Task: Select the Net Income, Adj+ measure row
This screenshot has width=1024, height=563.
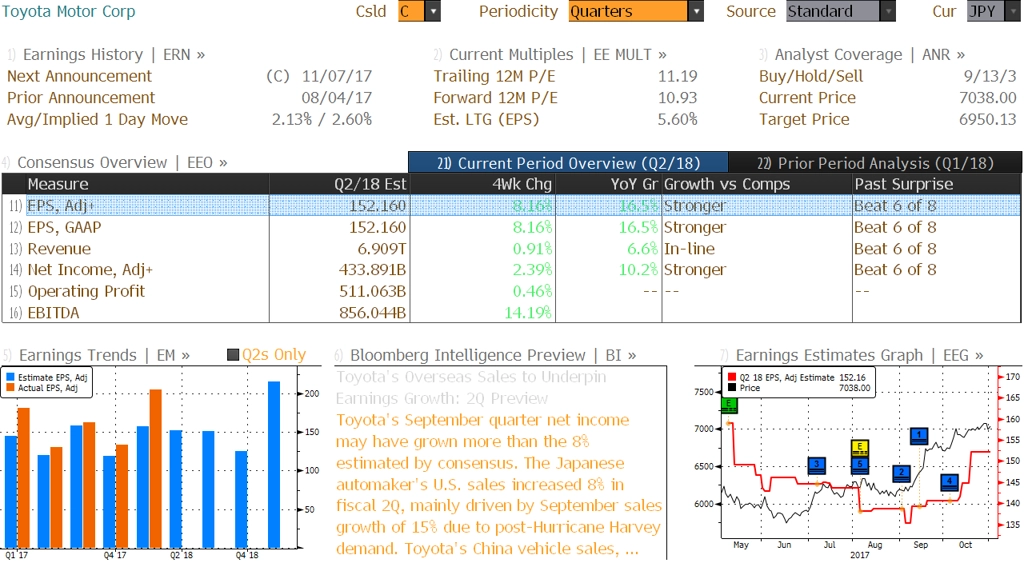Action: [x=511, y=270]
